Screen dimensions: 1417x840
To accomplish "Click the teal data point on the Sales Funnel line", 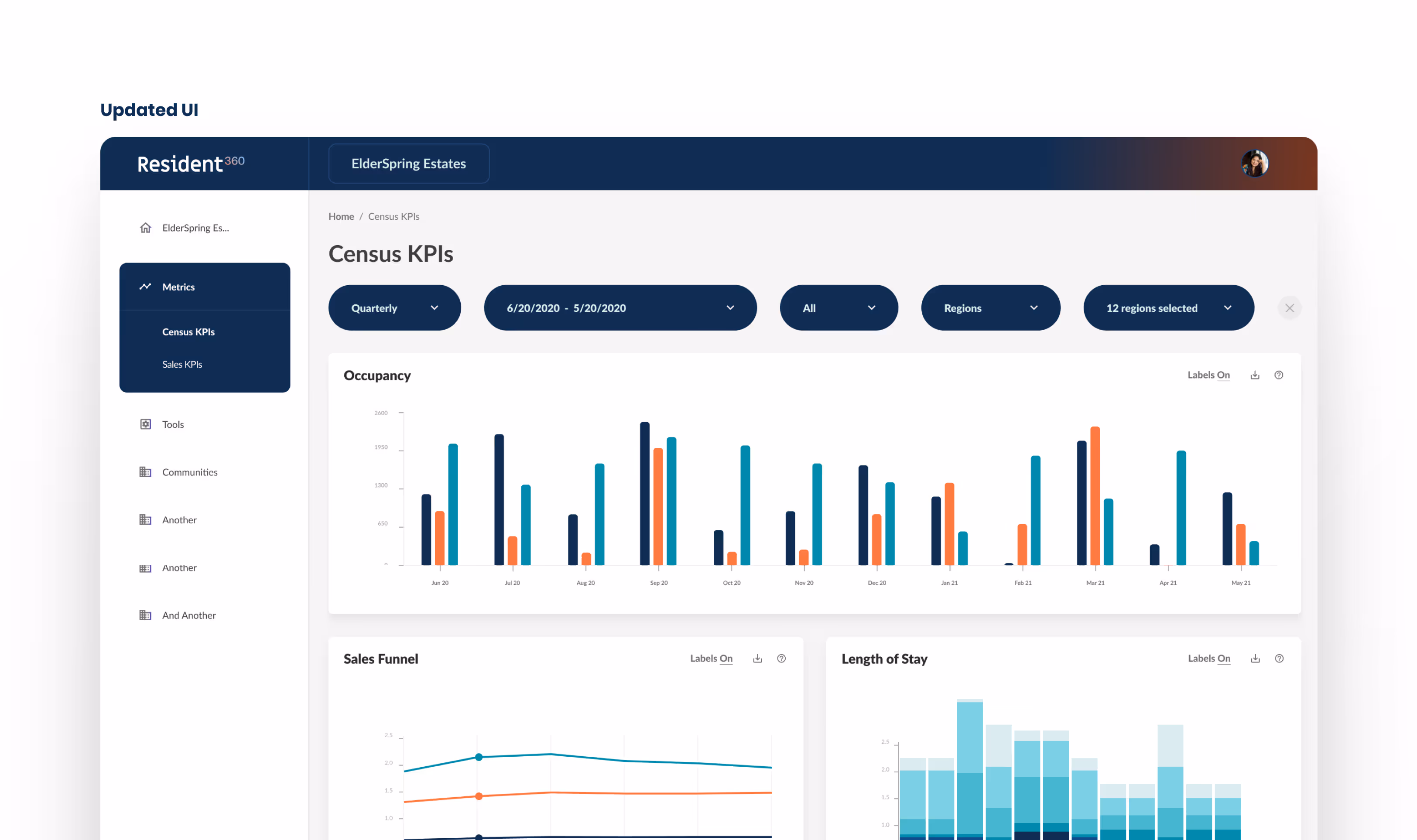I will 479,757.
